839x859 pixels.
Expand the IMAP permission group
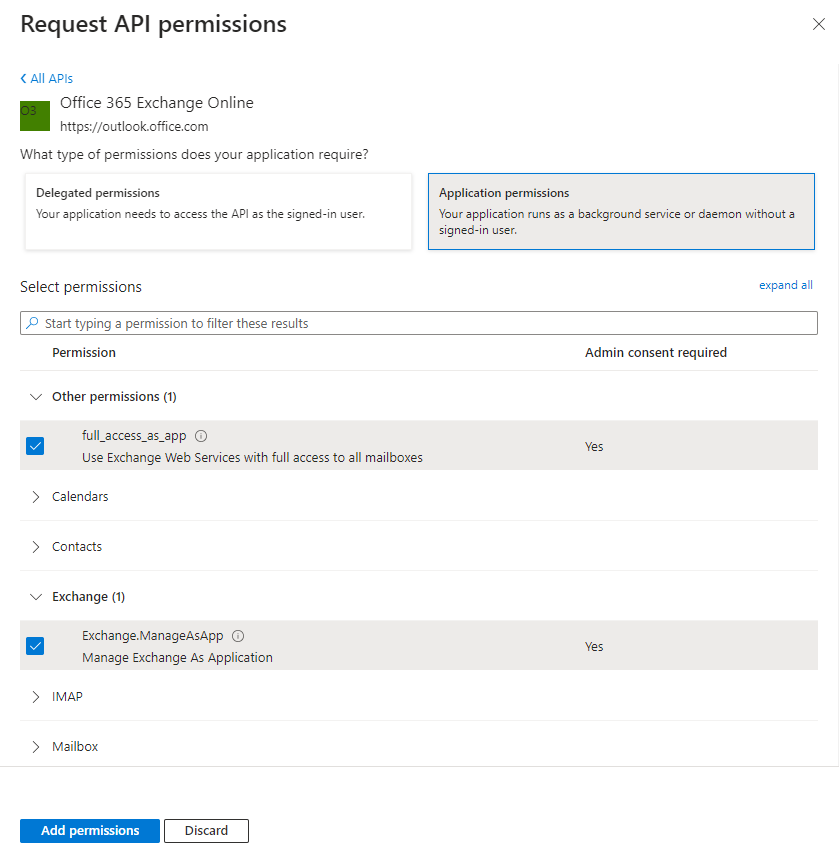point(36,697)
